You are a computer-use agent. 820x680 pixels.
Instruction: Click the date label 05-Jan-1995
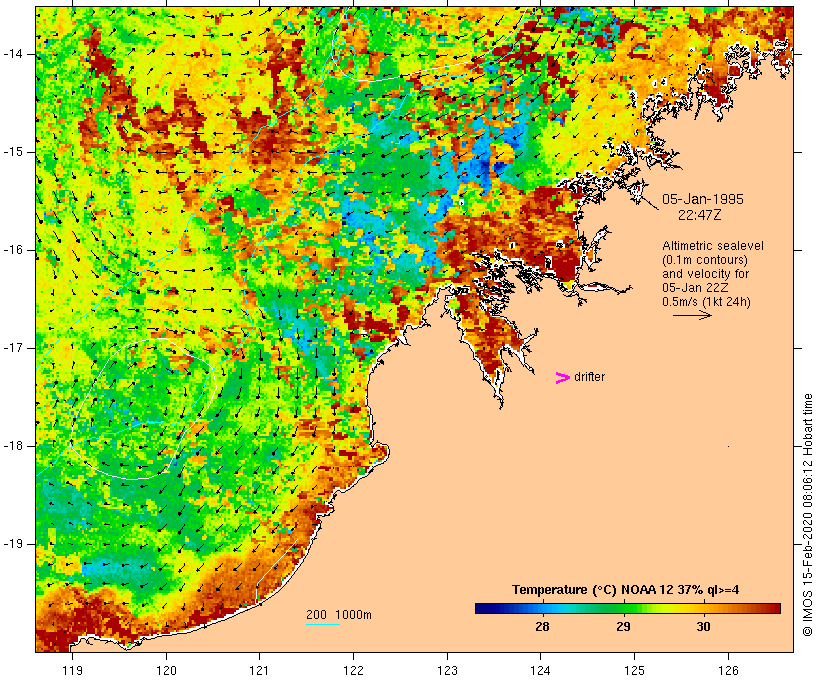click(x=703, y=199)
